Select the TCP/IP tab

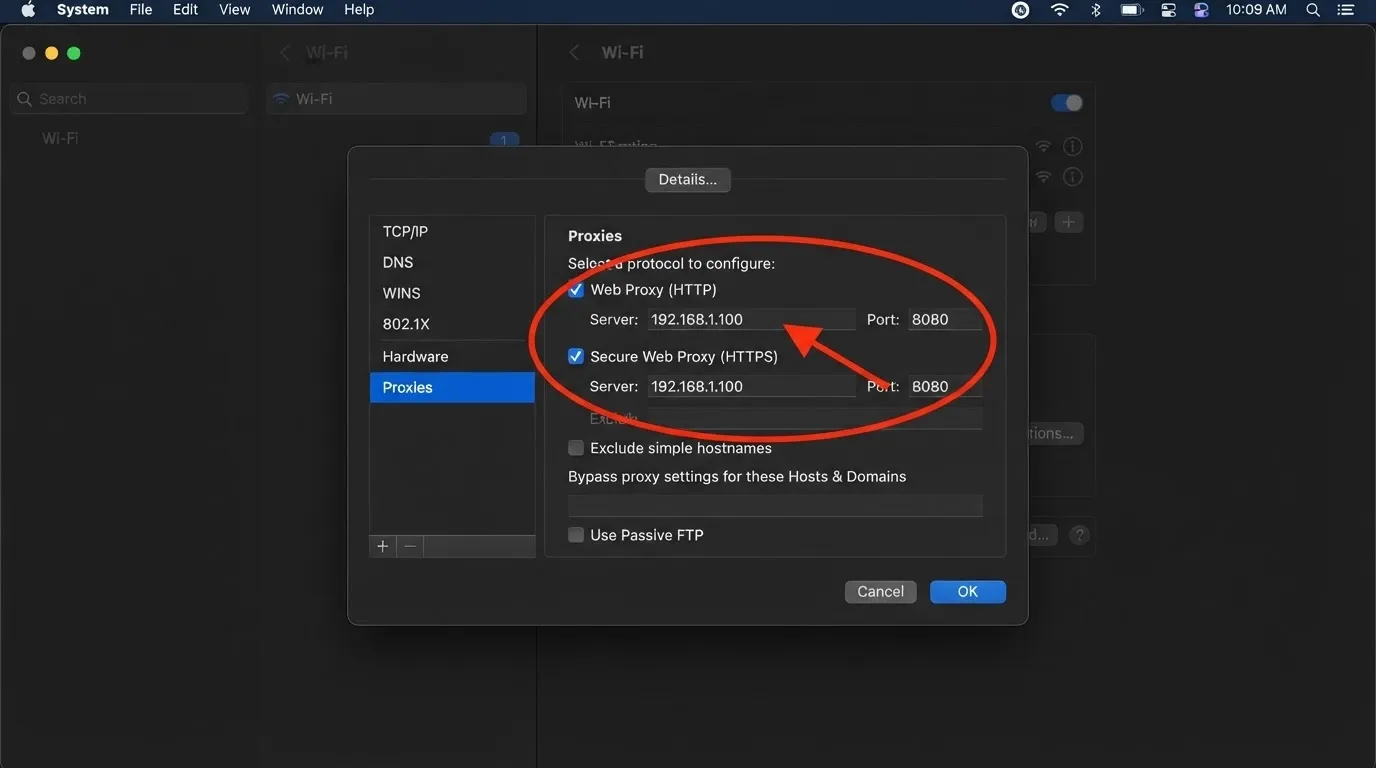[x=452, y=231]
